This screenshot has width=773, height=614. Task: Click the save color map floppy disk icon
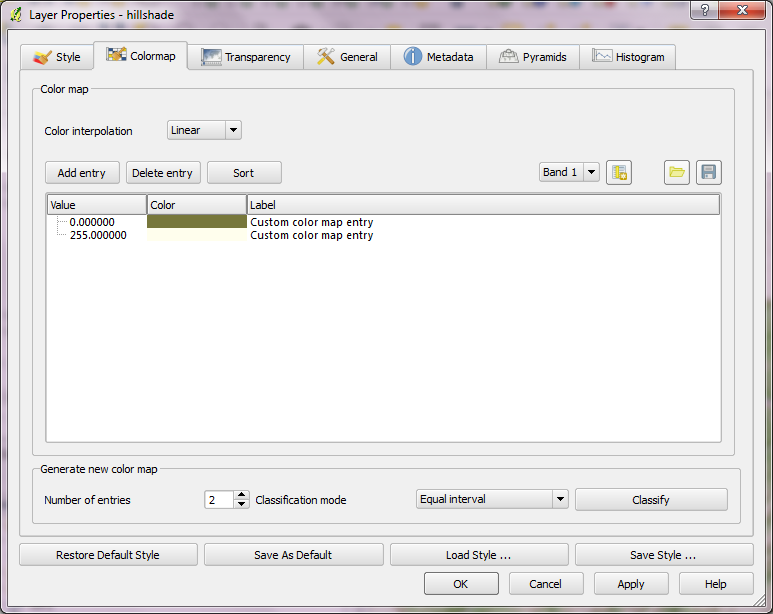[708, 173]
